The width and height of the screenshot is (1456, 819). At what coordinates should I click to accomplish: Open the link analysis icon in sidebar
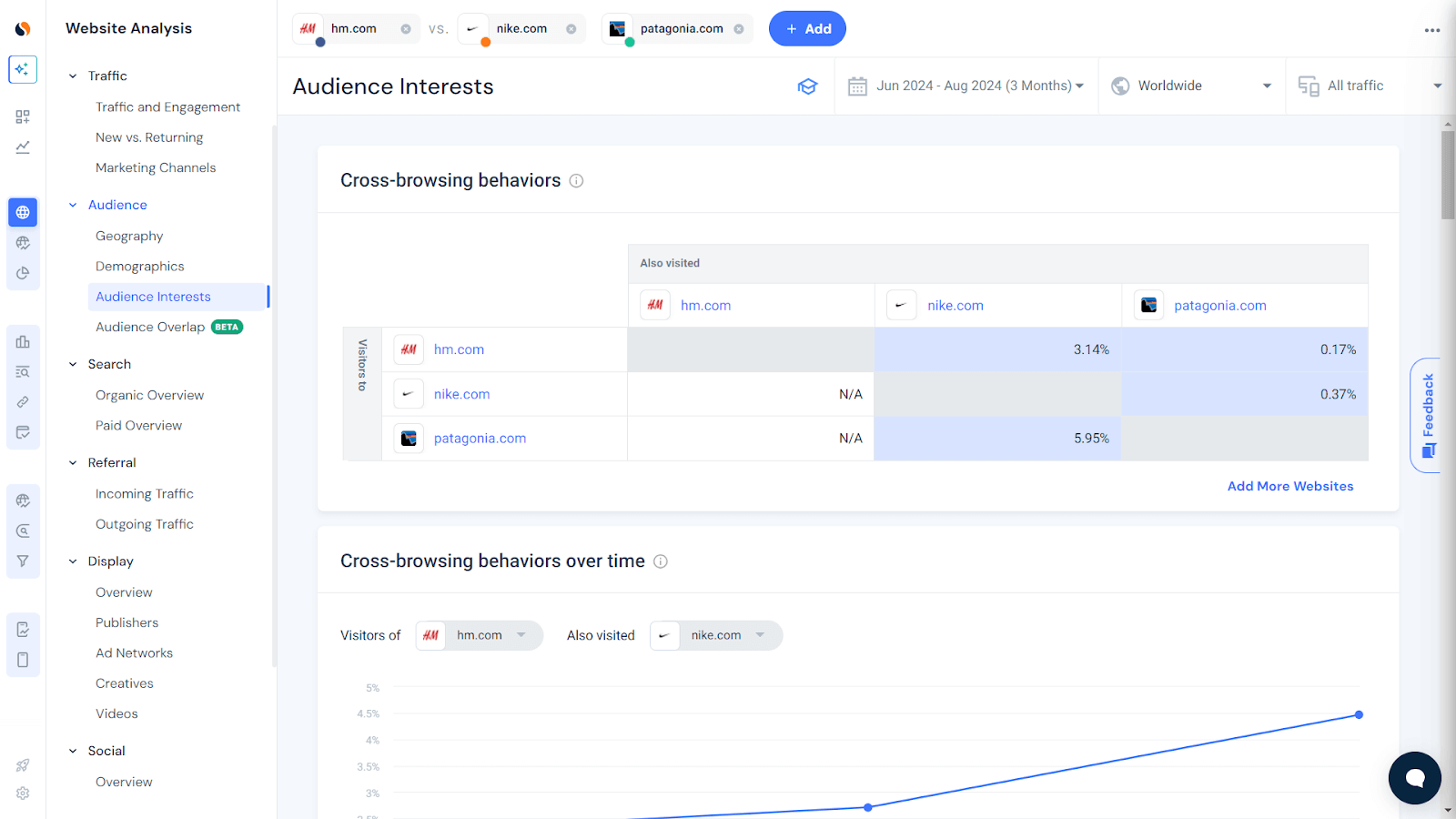click(23, 401)
